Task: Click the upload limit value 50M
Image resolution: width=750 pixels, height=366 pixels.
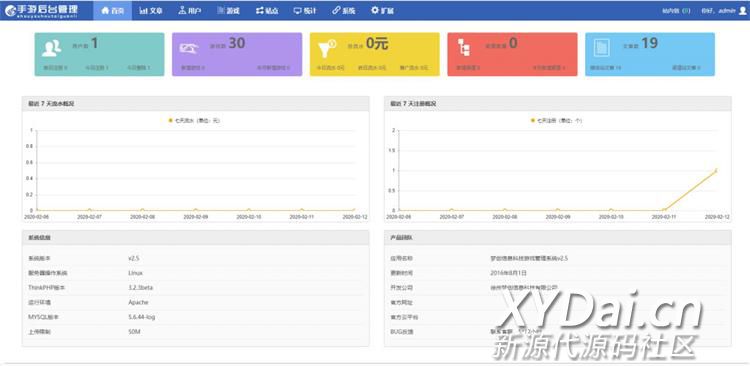Action: pyautogui.click(x=134, y=332)
